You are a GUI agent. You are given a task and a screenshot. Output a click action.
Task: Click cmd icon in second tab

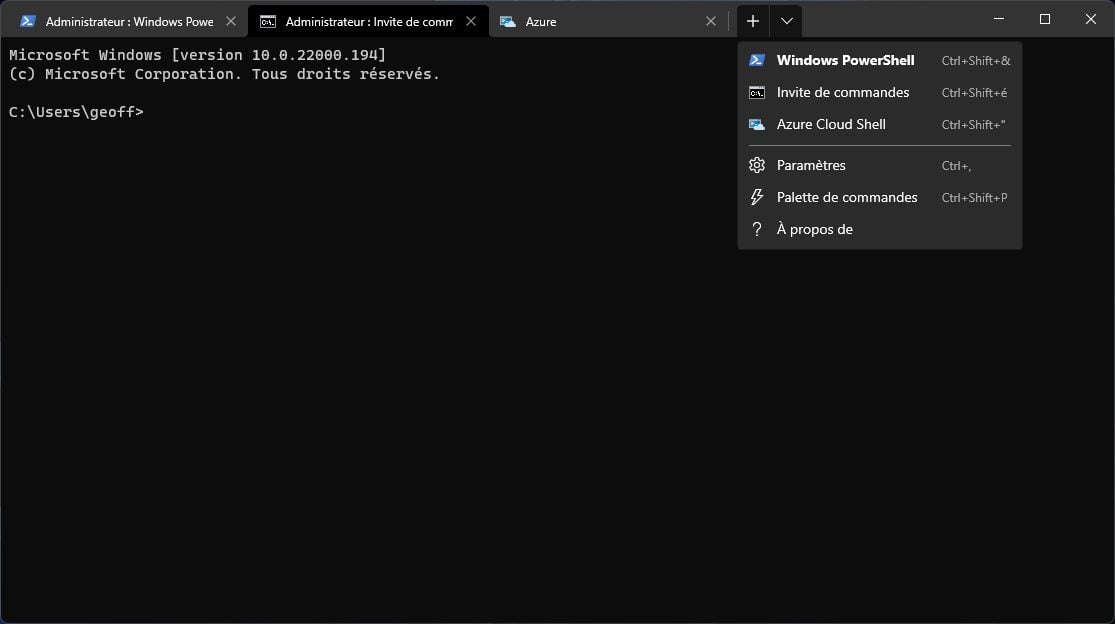coord(267,22)
